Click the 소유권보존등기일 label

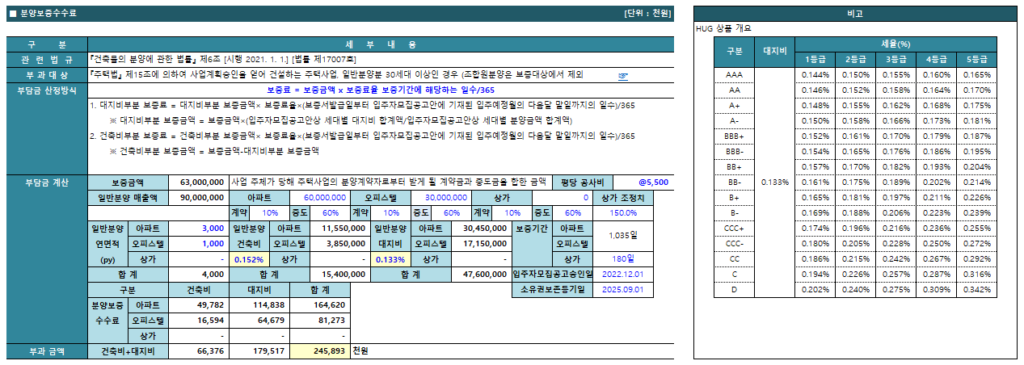[x=552, y=289]
